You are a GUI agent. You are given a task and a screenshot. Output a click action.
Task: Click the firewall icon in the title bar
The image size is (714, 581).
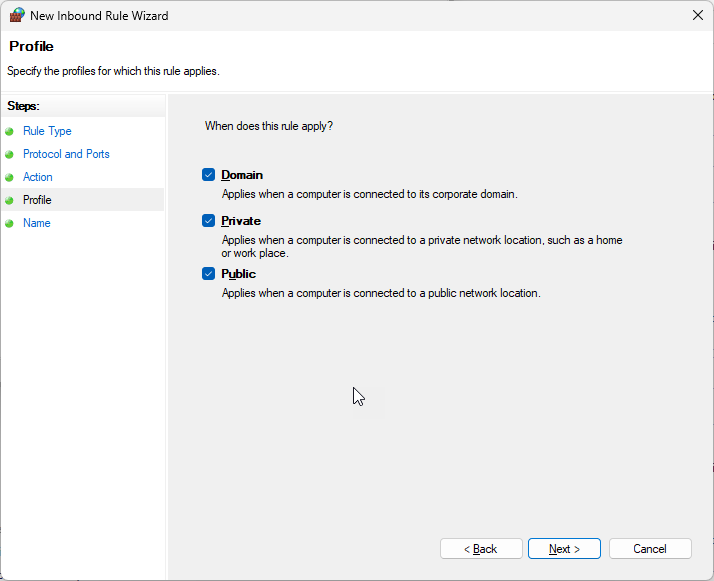pos(17,15)
